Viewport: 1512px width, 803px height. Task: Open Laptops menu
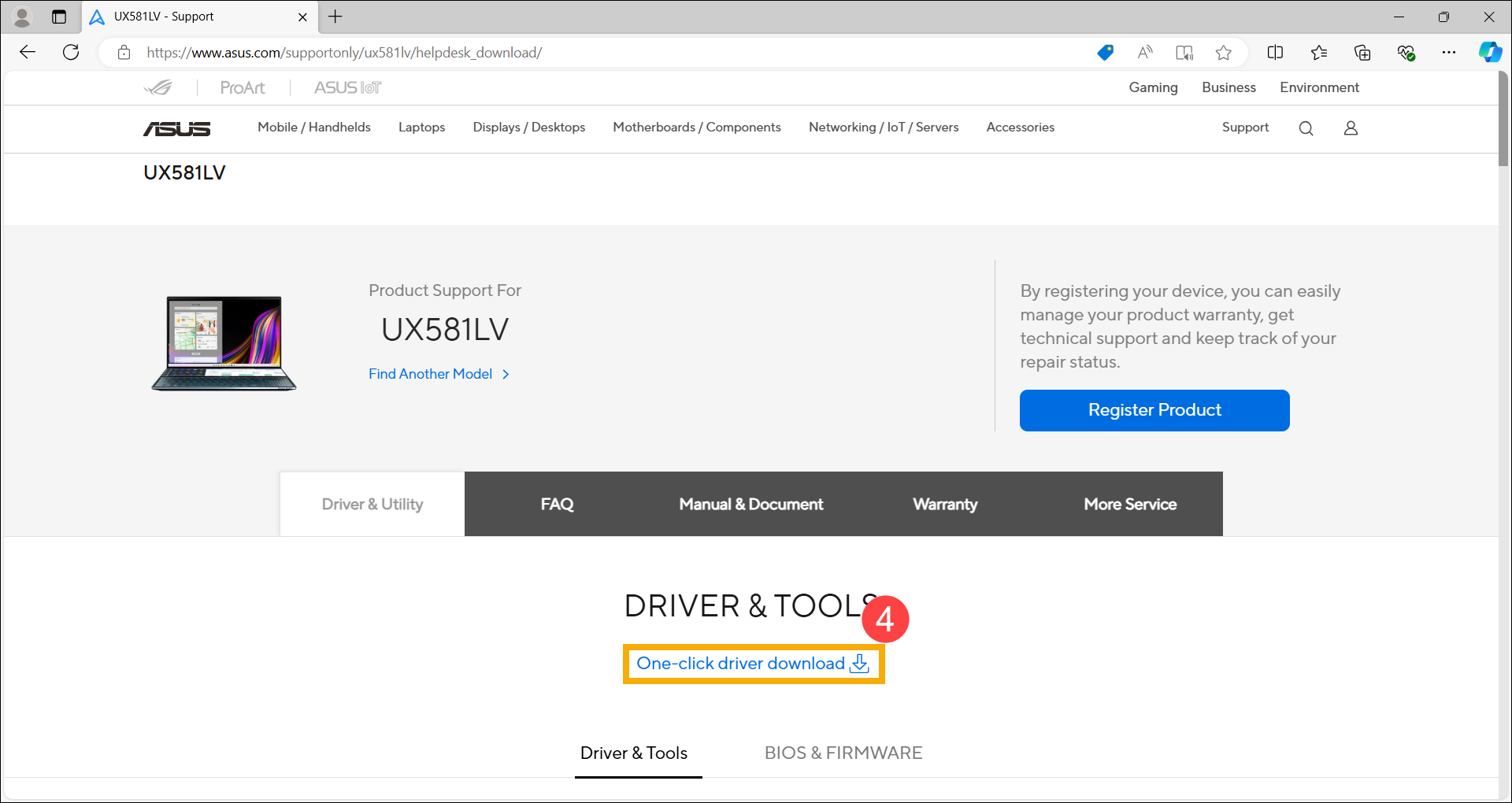click(x=421, y=127)
